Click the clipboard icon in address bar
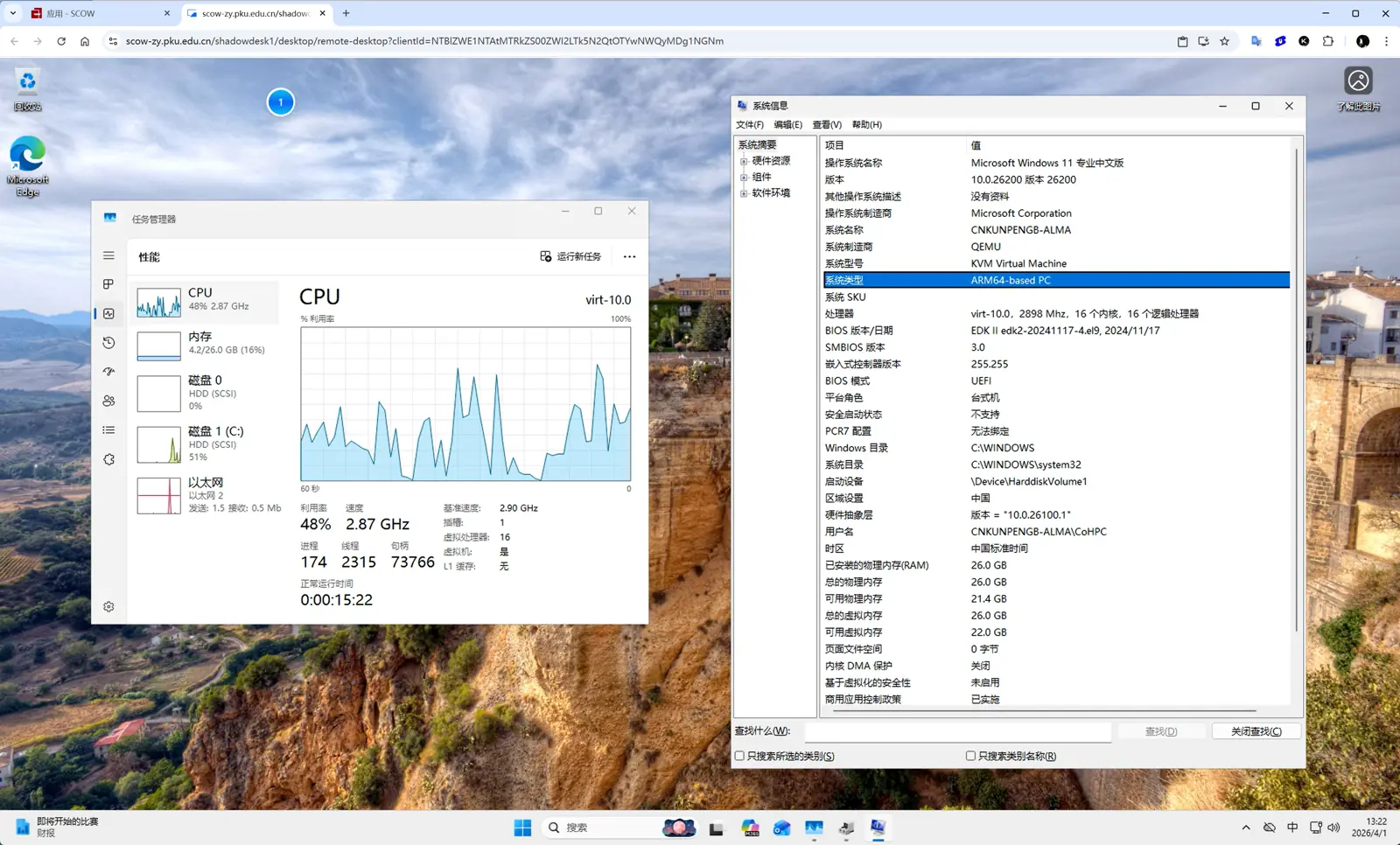This screenshot has height=845, width=1400. [1182, 41]
